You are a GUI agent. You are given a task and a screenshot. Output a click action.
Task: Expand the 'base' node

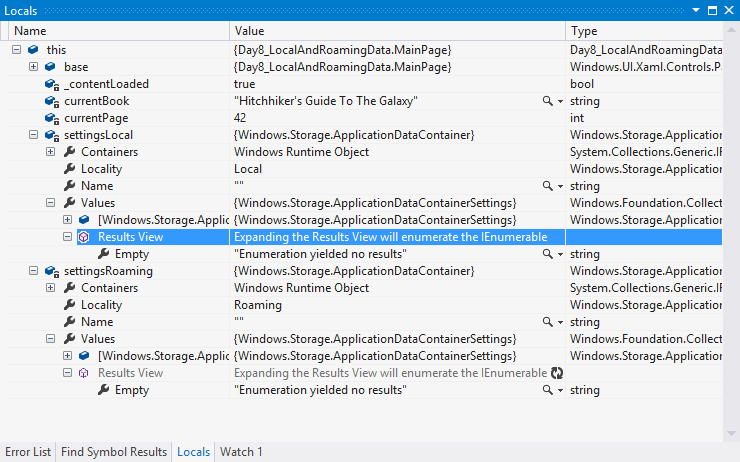[34, 67]
